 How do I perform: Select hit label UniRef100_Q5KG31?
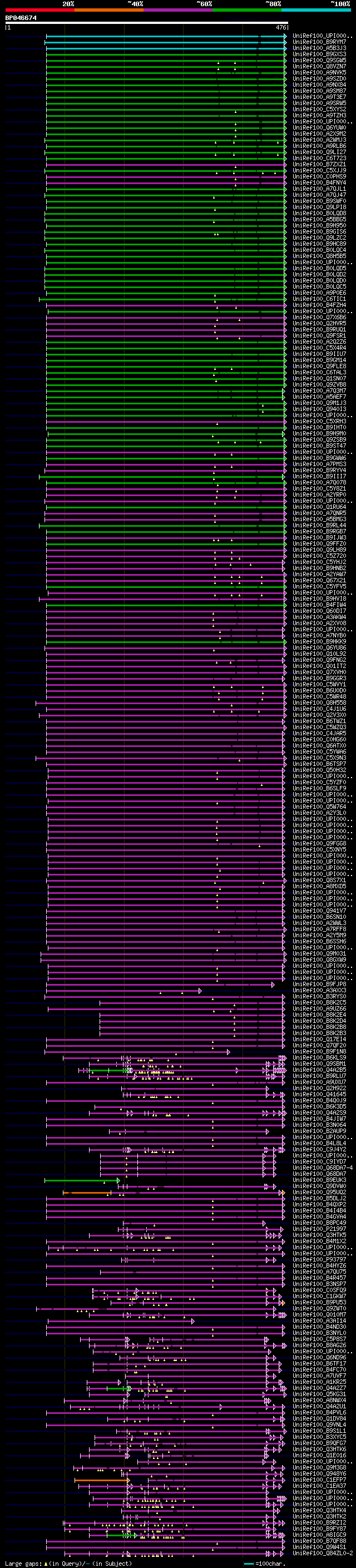319,1394
